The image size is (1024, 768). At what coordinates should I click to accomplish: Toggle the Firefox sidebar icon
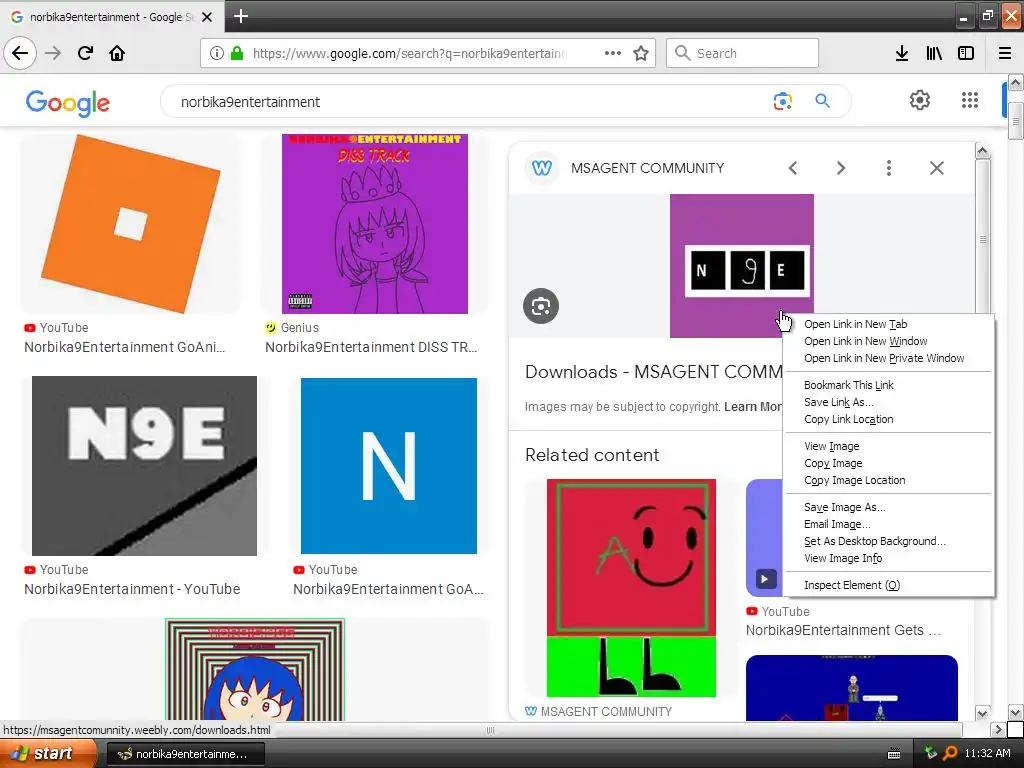966,53
